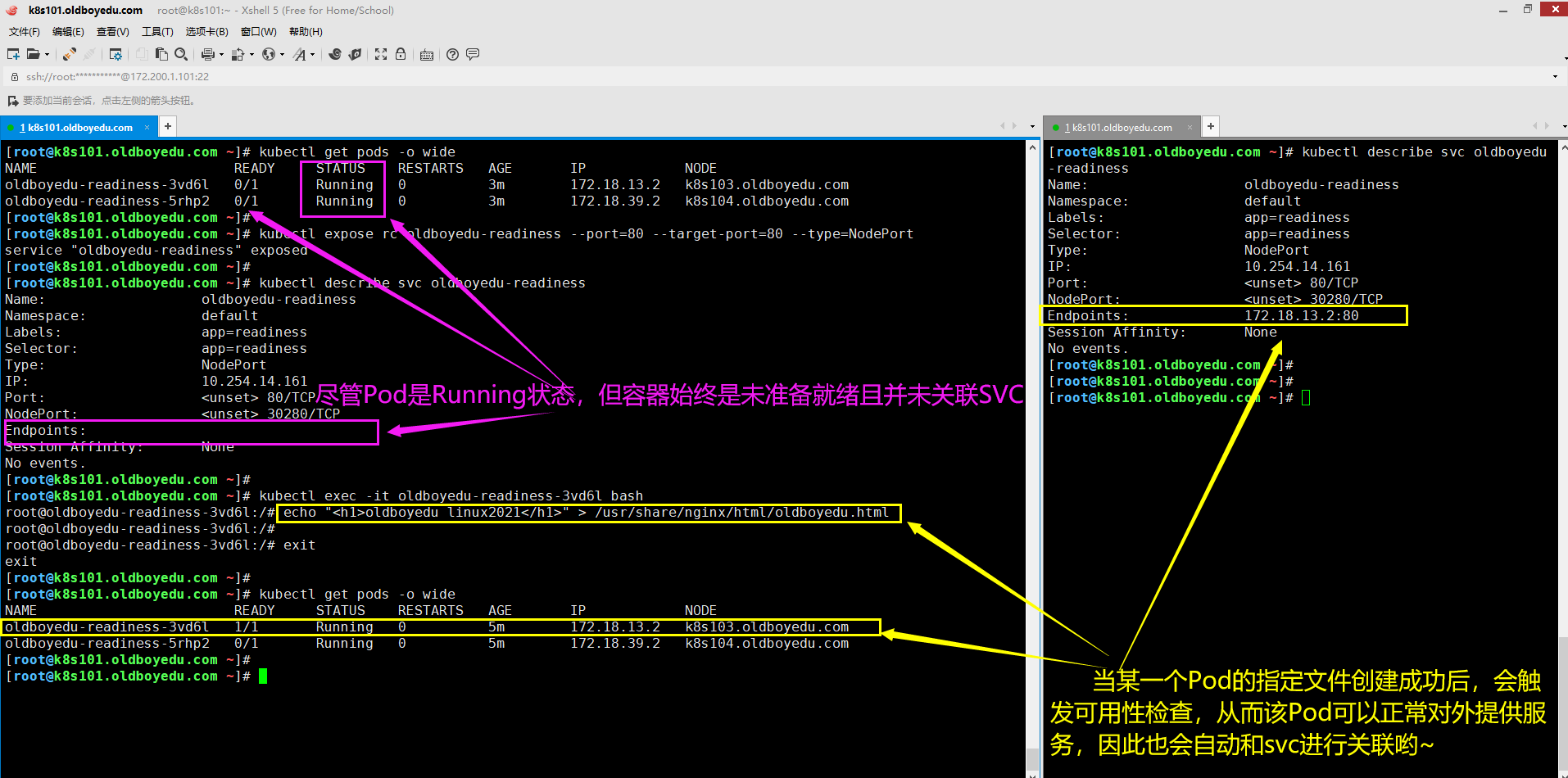Open the 查看(V) menu
1568x778 pixels.
[x=112, y=32]
